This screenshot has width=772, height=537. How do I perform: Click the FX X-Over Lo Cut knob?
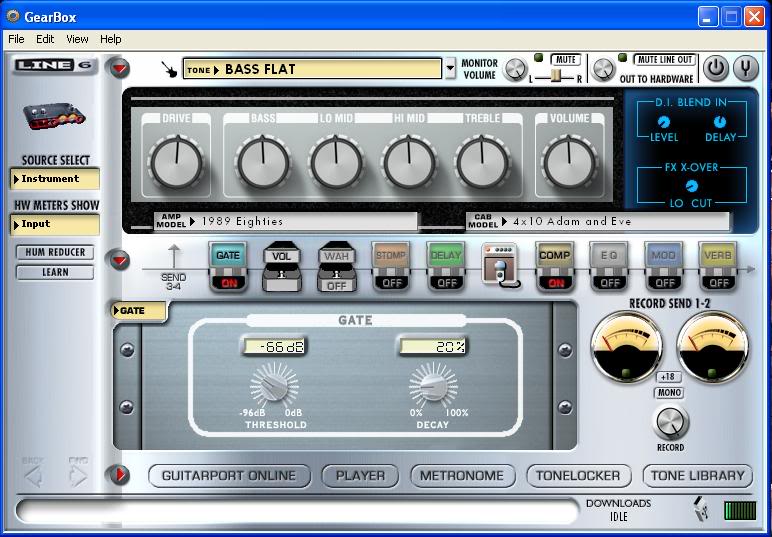[692, 186]
